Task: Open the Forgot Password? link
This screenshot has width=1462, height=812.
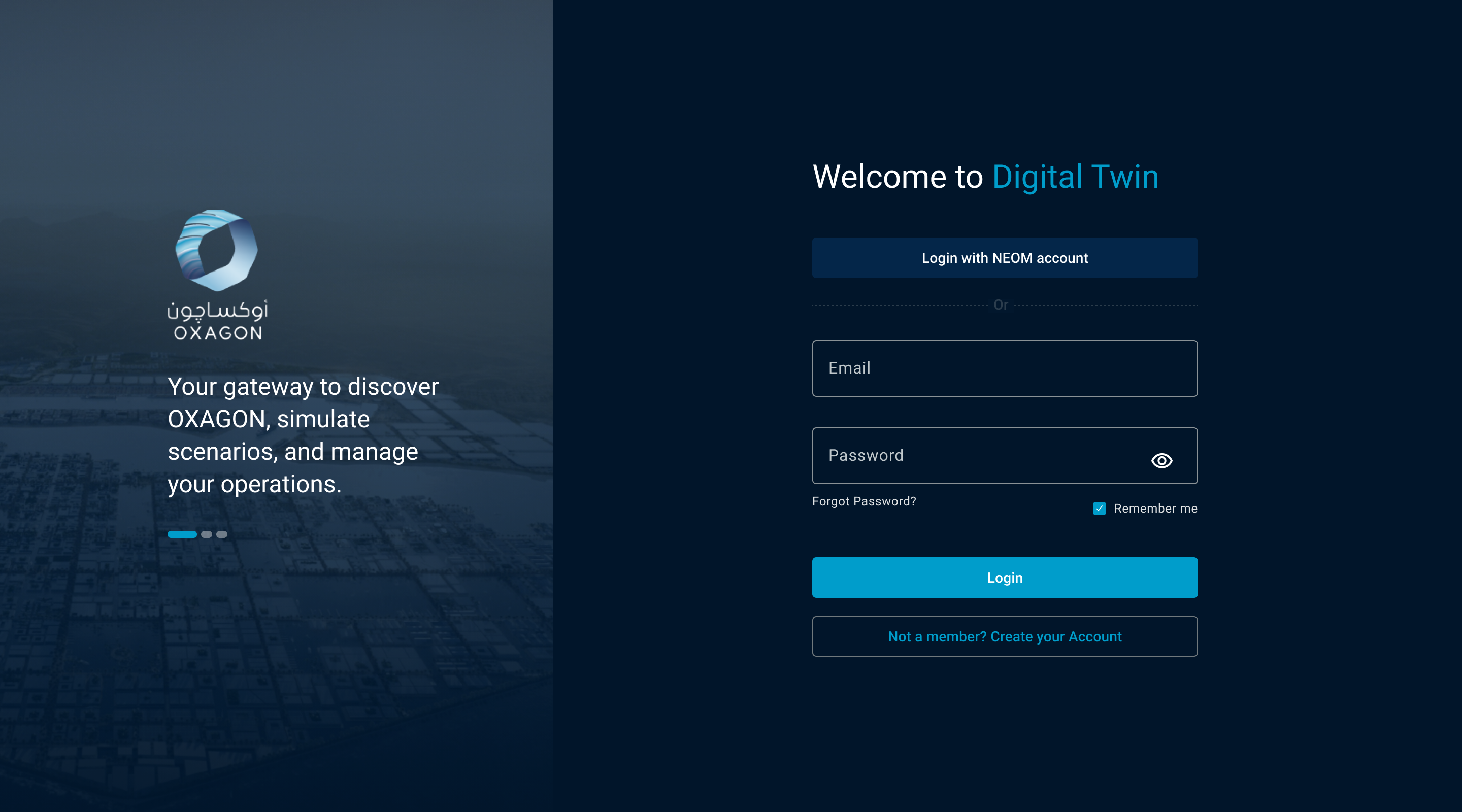Action: 864,501
